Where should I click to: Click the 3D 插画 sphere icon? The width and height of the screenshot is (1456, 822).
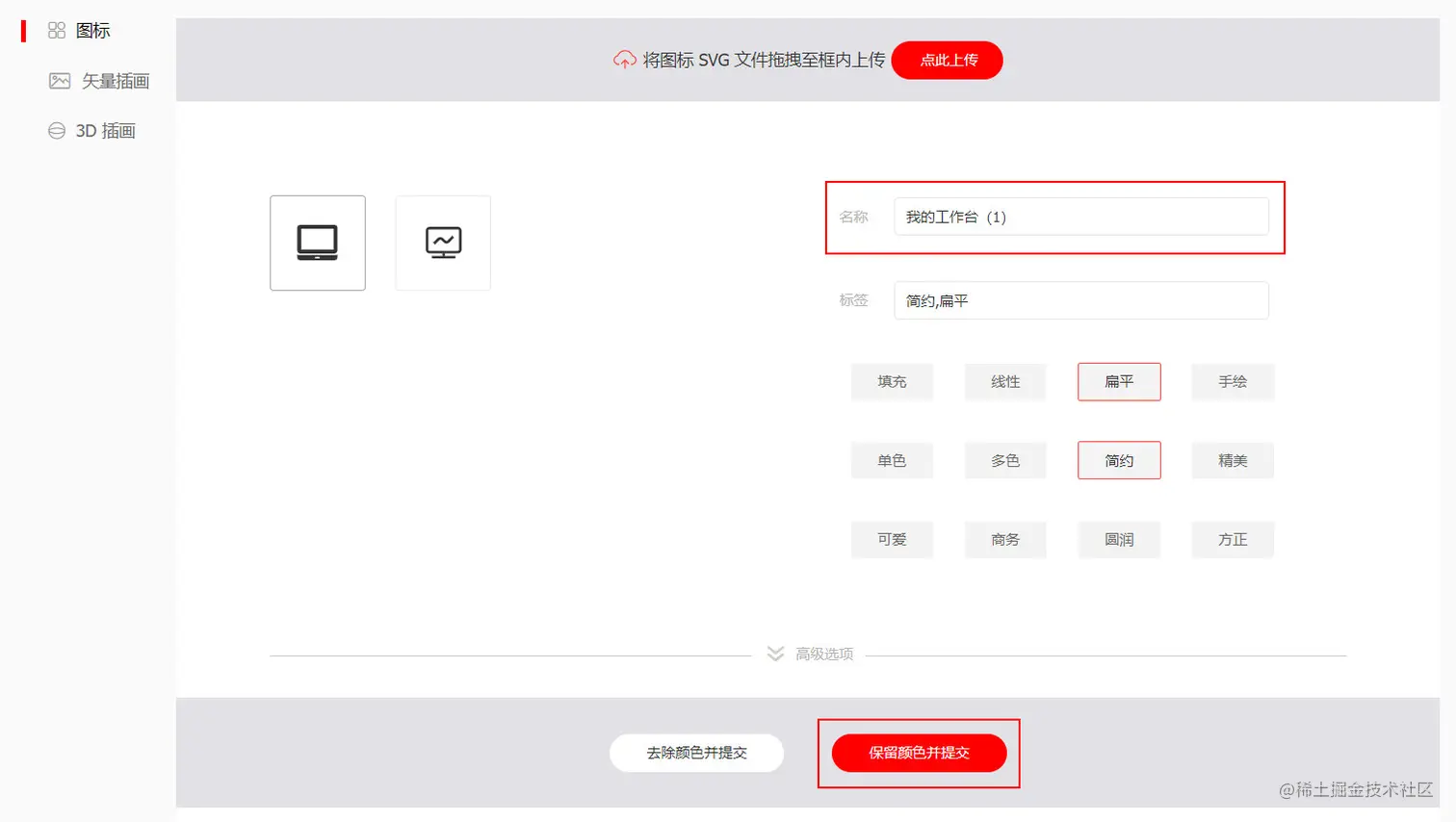[x=57, y=131]
